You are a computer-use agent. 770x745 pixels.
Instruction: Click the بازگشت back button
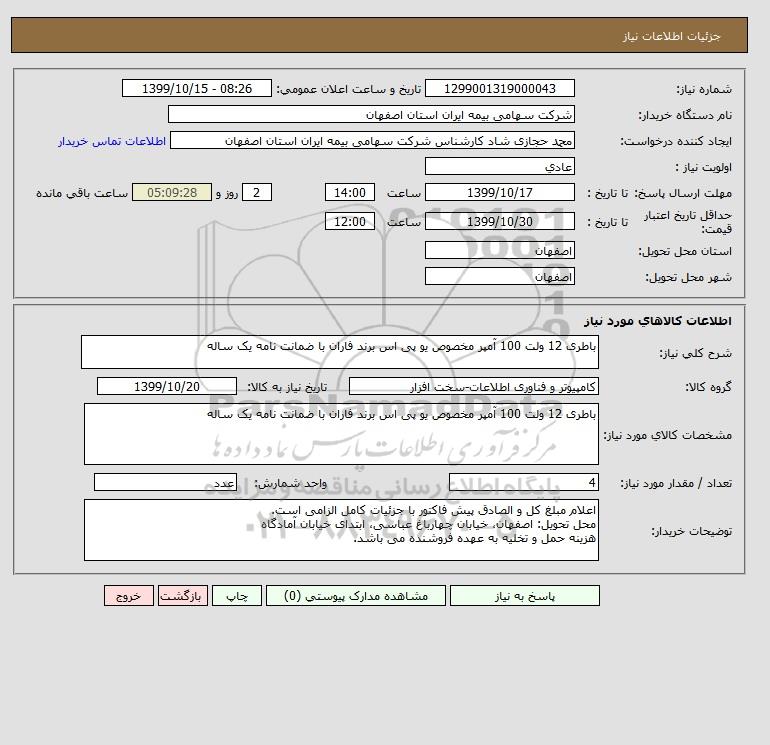(x=183, y=596)
